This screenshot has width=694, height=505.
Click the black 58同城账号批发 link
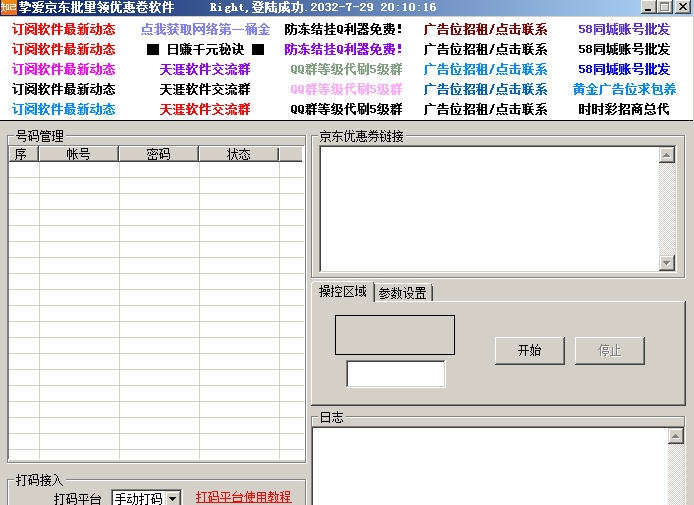pos(624,49)
